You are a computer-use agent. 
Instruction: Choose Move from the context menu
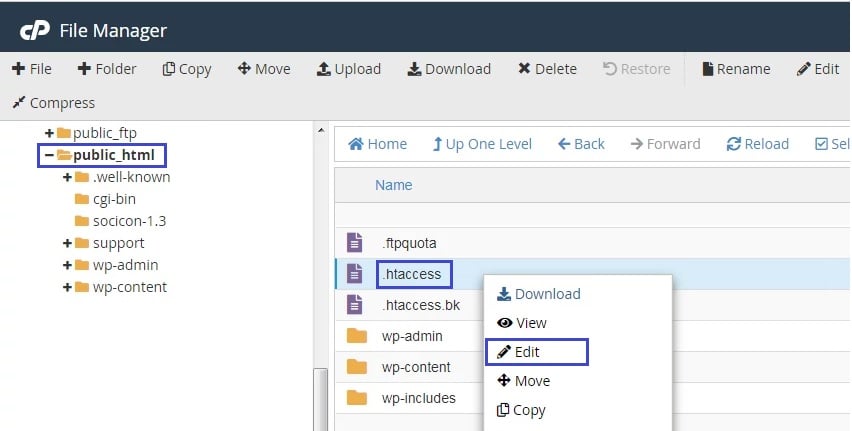tap(523, 381)
